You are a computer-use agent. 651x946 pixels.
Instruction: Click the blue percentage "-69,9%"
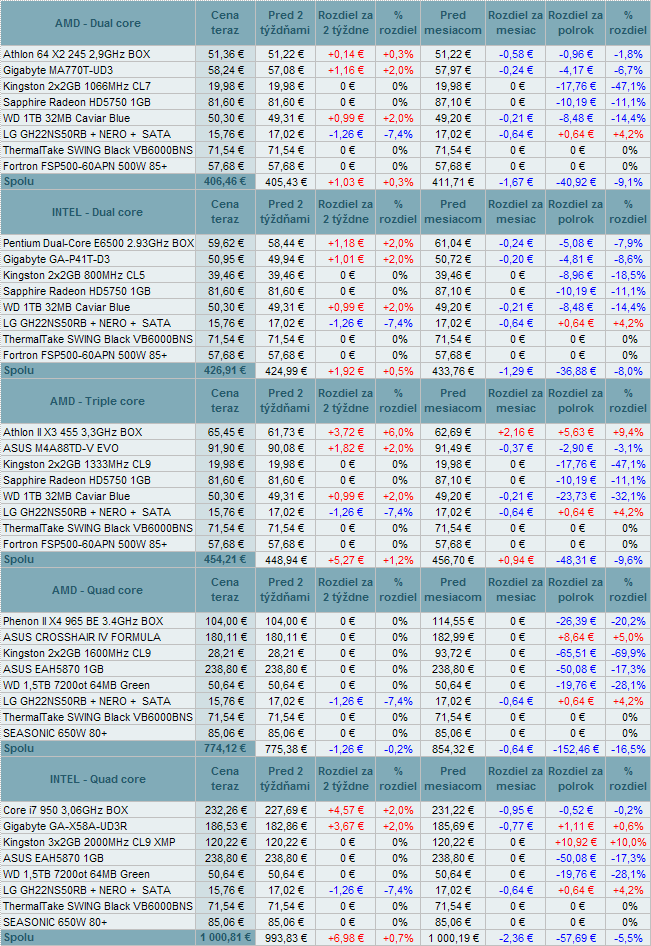(628, 653)
